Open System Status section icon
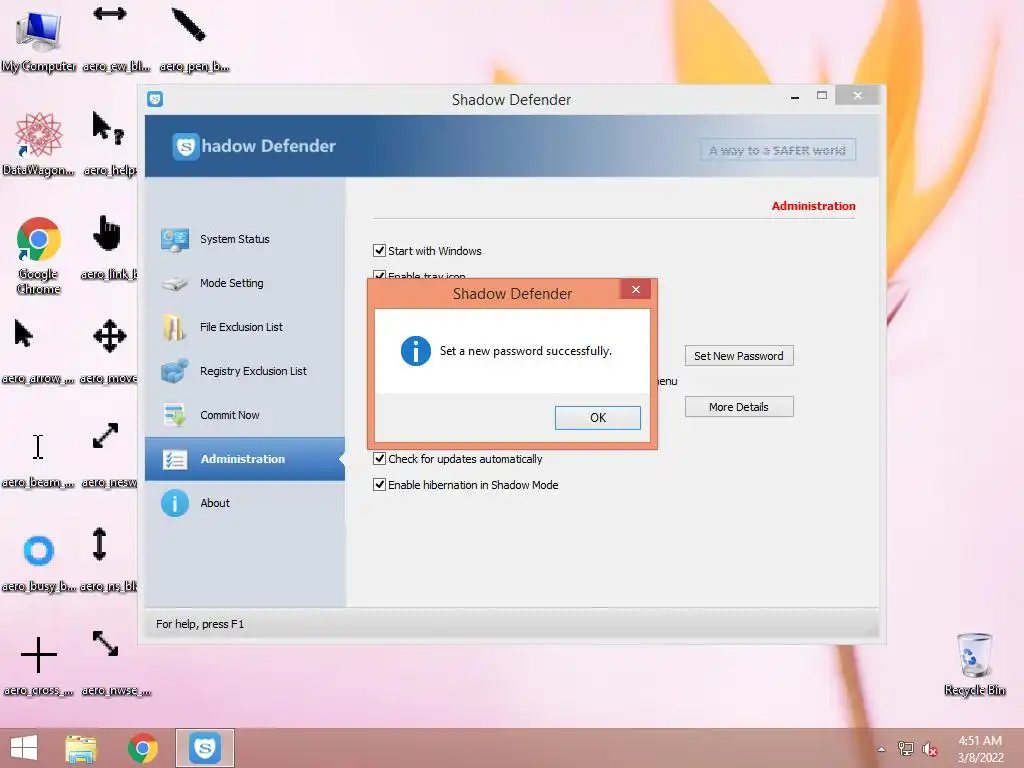This screenshot has width=1024, height=768. pyautogui.click(x=175, y=240)
